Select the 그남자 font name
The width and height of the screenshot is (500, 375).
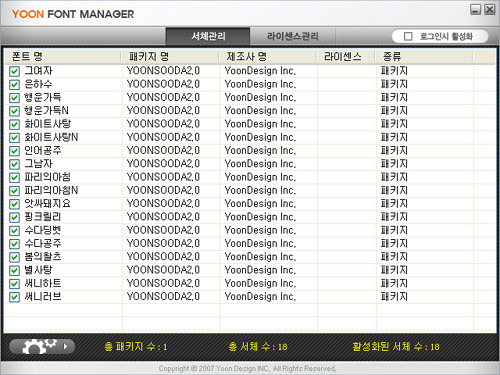(38, 164)
